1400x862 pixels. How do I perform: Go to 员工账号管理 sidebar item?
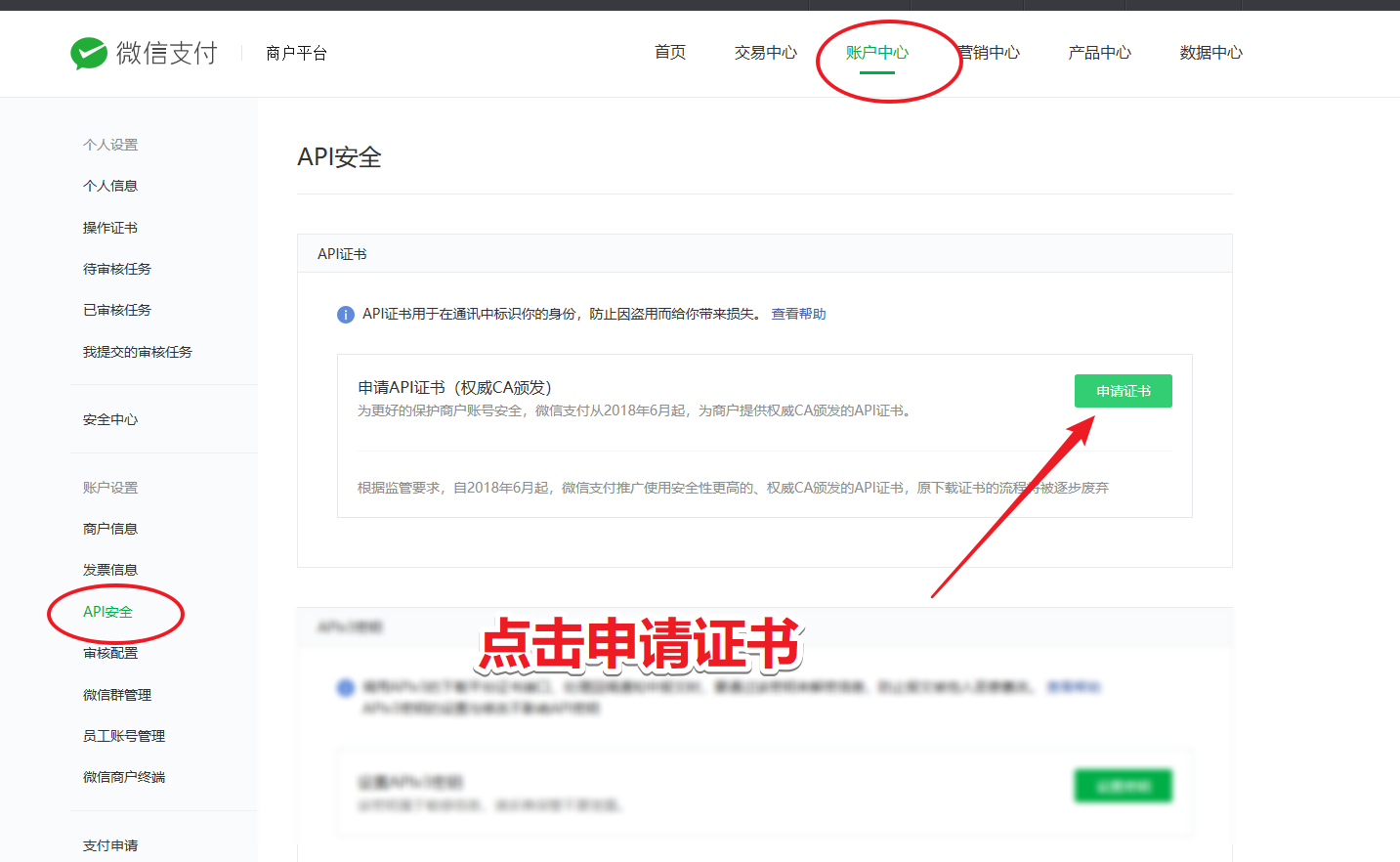(124, 736)
